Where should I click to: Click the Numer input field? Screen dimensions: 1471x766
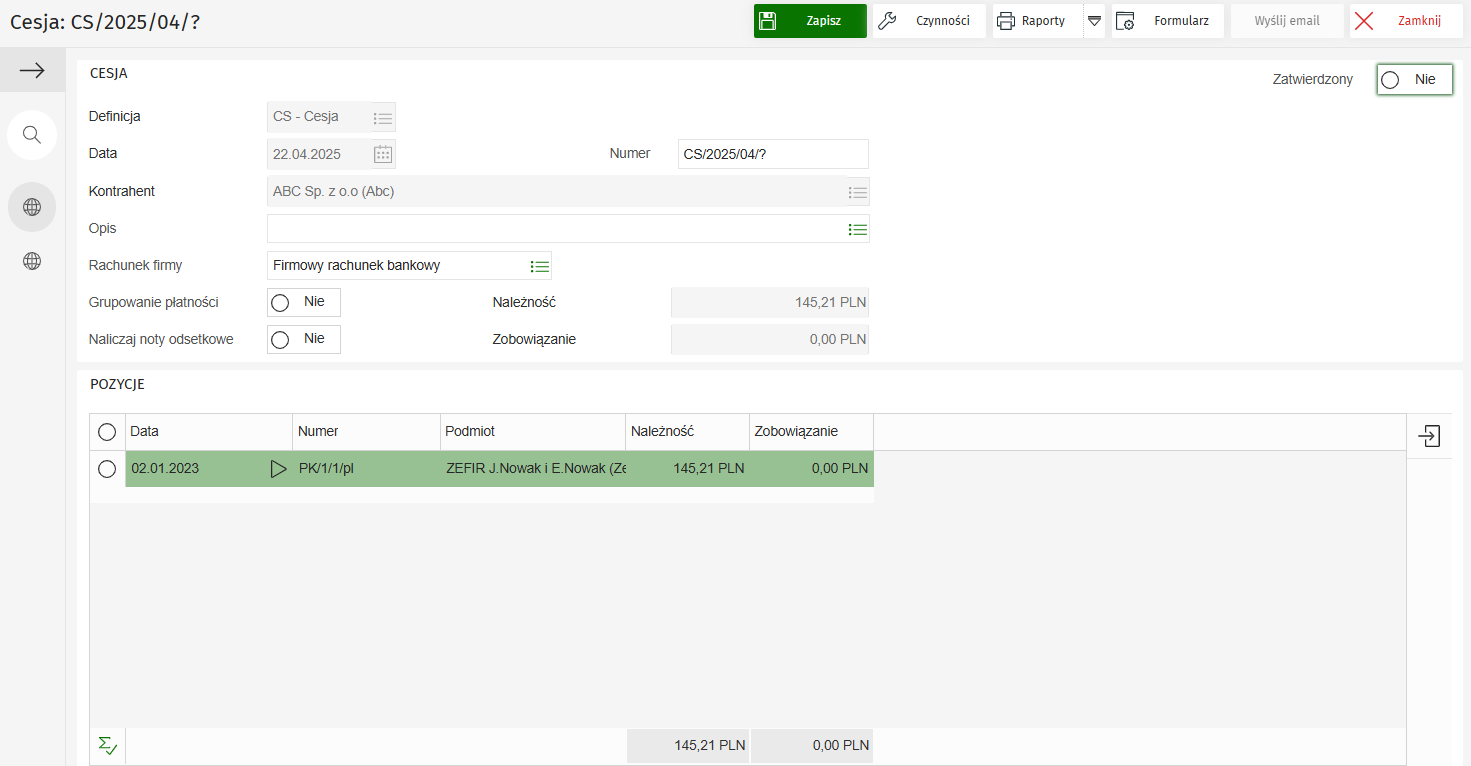(772, 154)
